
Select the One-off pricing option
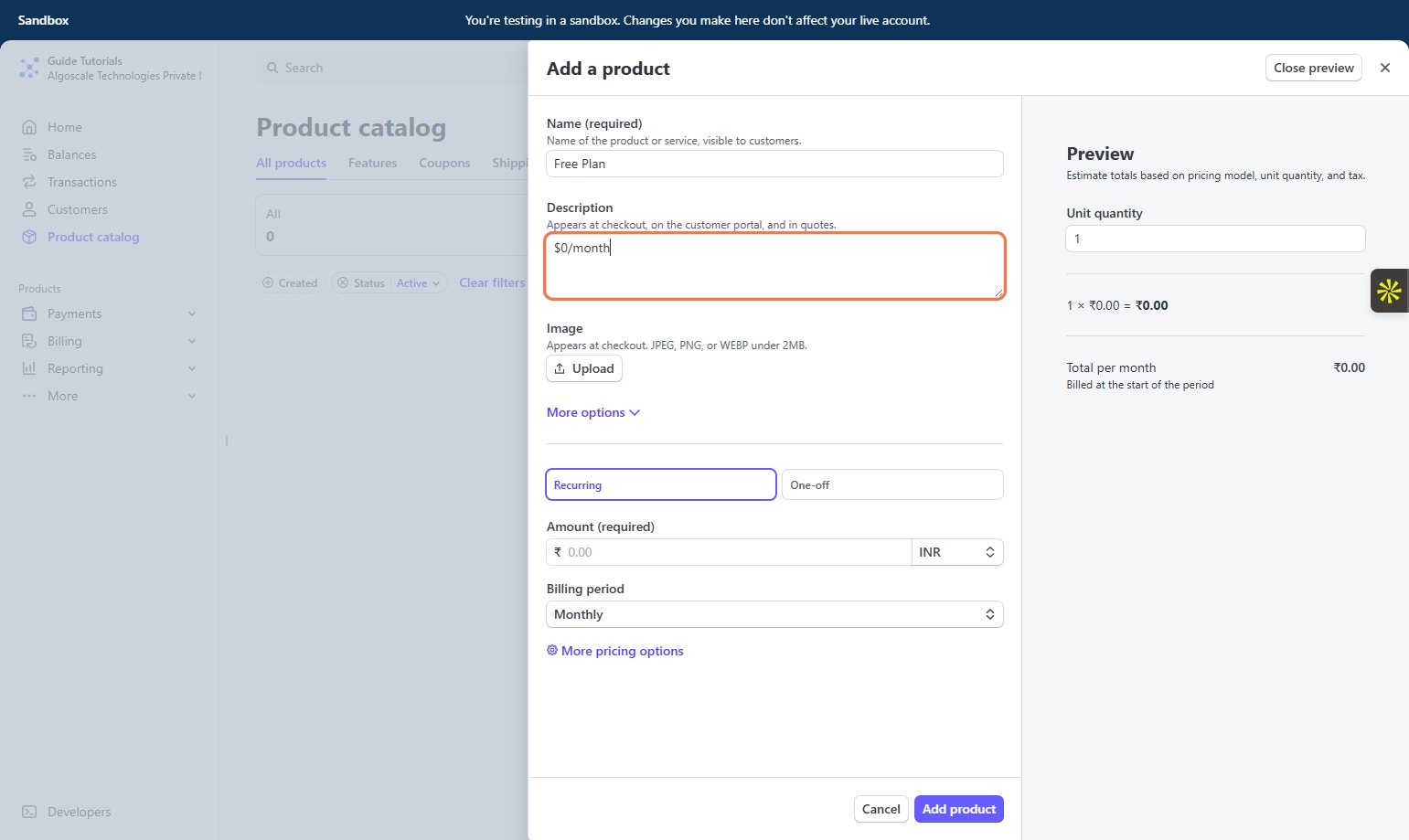(x=892, y=484)
